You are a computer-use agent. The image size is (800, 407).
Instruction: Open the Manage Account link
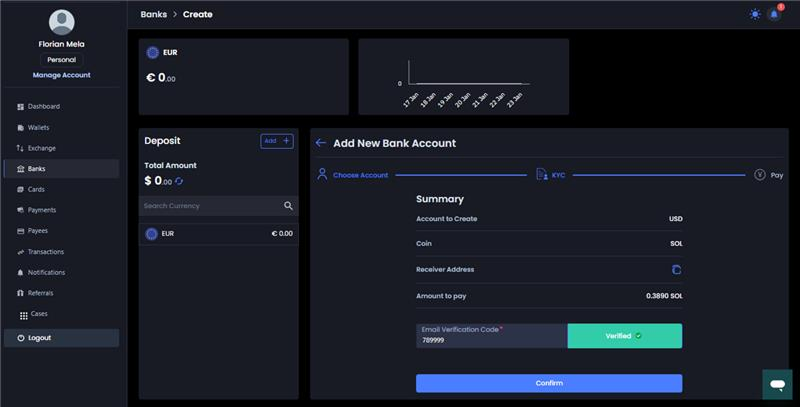(x=61, y=75)
